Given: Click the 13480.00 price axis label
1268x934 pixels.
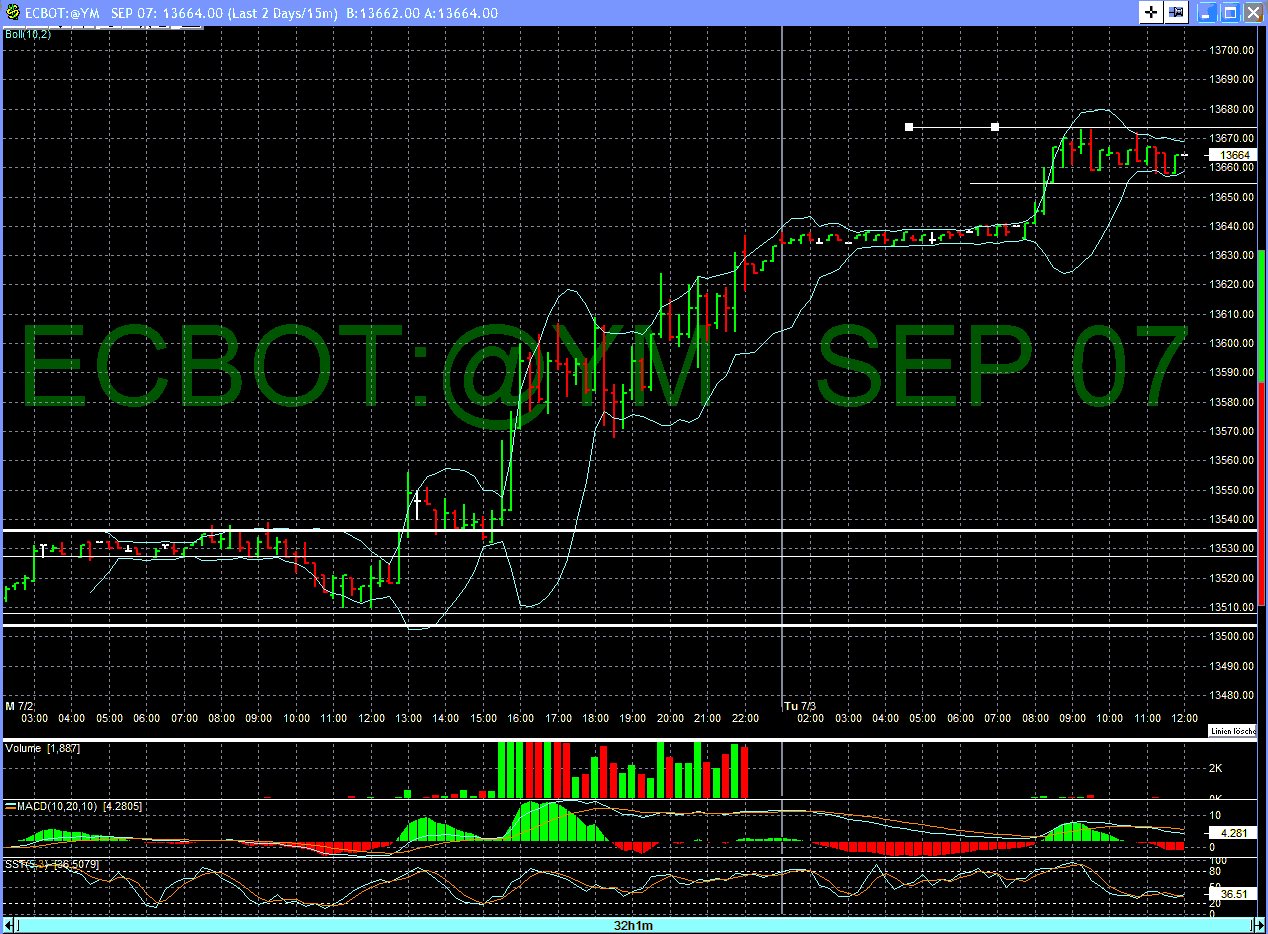Looking at the screenshot, I should pos(1234,695).
